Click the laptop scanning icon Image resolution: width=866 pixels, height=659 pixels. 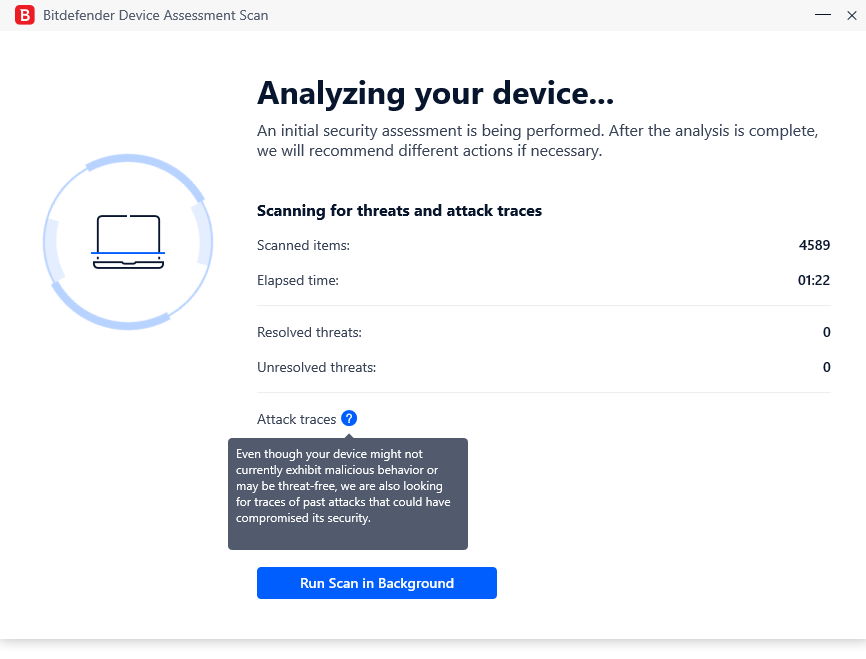pyautogui.click(x=128, y=242)
